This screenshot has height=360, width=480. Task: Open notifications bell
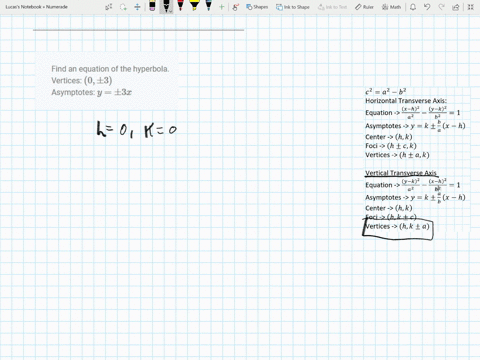(x=413, y=7)
